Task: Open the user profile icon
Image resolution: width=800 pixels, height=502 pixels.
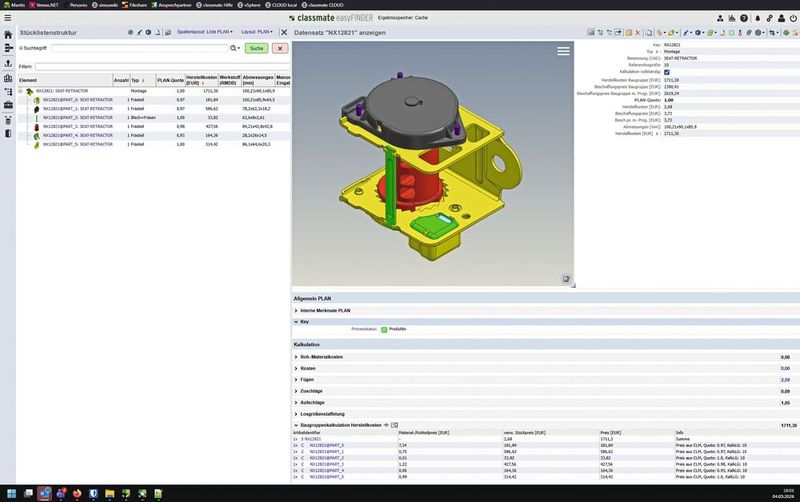Action: pyautogui.click(x=781, y=18)
